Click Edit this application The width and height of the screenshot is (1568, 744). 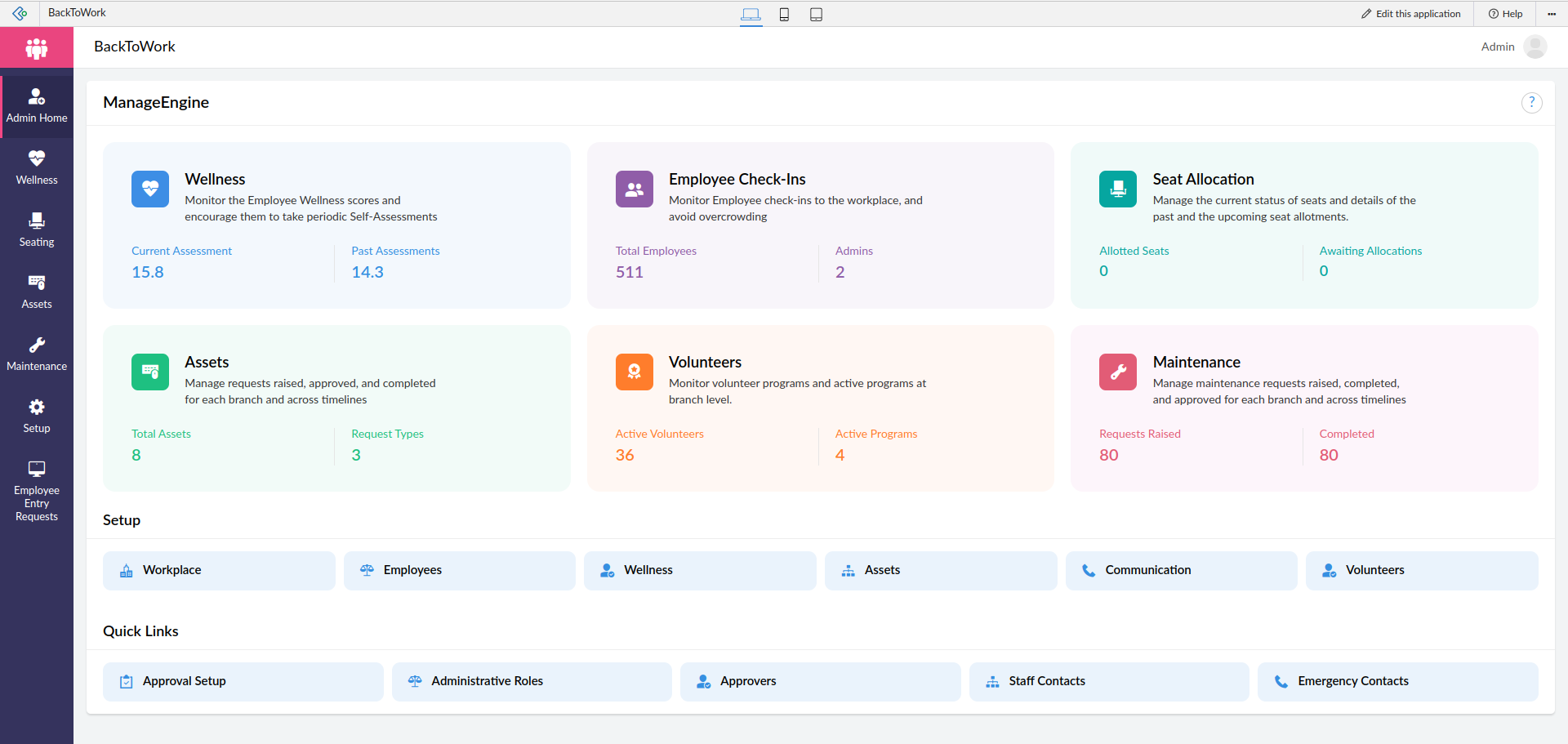click(1410, 13)
